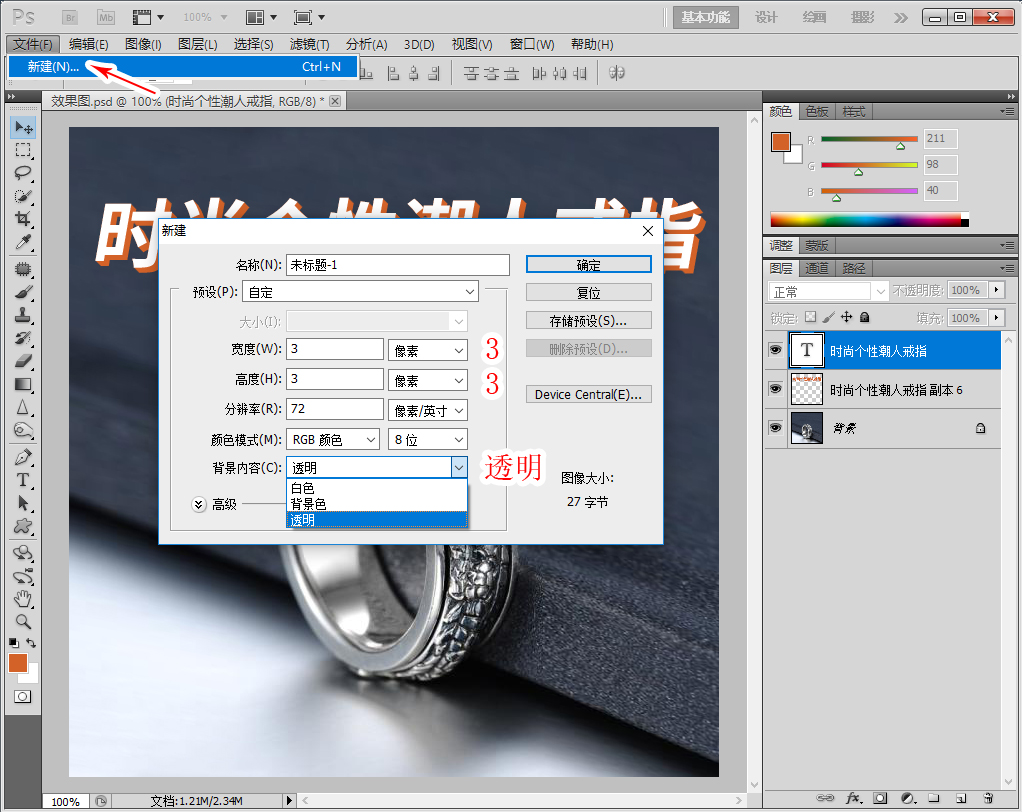The image size is (1022, 812).
Task: Select the Rectangular Marquee tool
Action: (23, 150)
